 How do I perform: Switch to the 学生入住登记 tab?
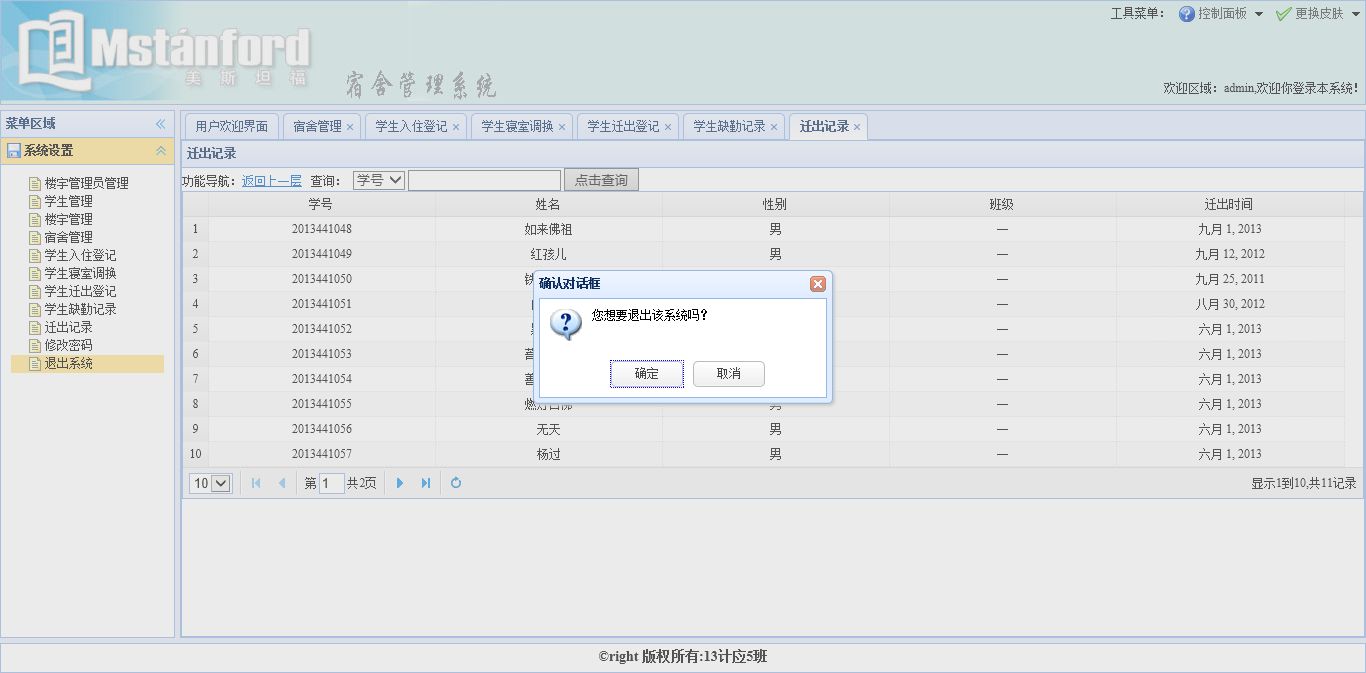pos(411,126)
